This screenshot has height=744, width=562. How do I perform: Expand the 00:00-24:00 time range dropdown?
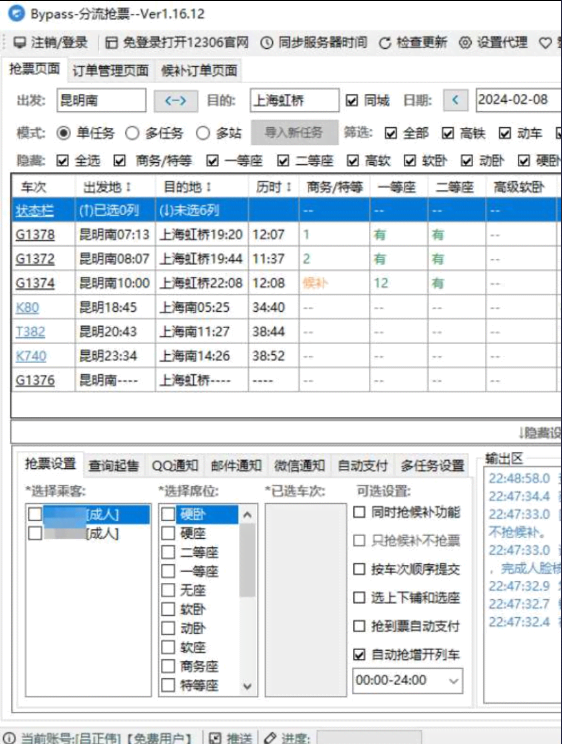(453, 681)
